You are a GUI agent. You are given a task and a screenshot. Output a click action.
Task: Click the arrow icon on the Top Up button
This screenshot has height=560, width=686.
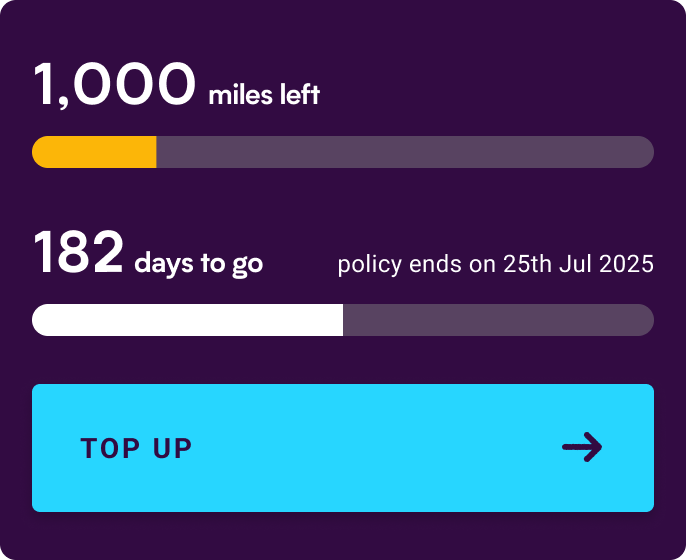coord(582,447)
